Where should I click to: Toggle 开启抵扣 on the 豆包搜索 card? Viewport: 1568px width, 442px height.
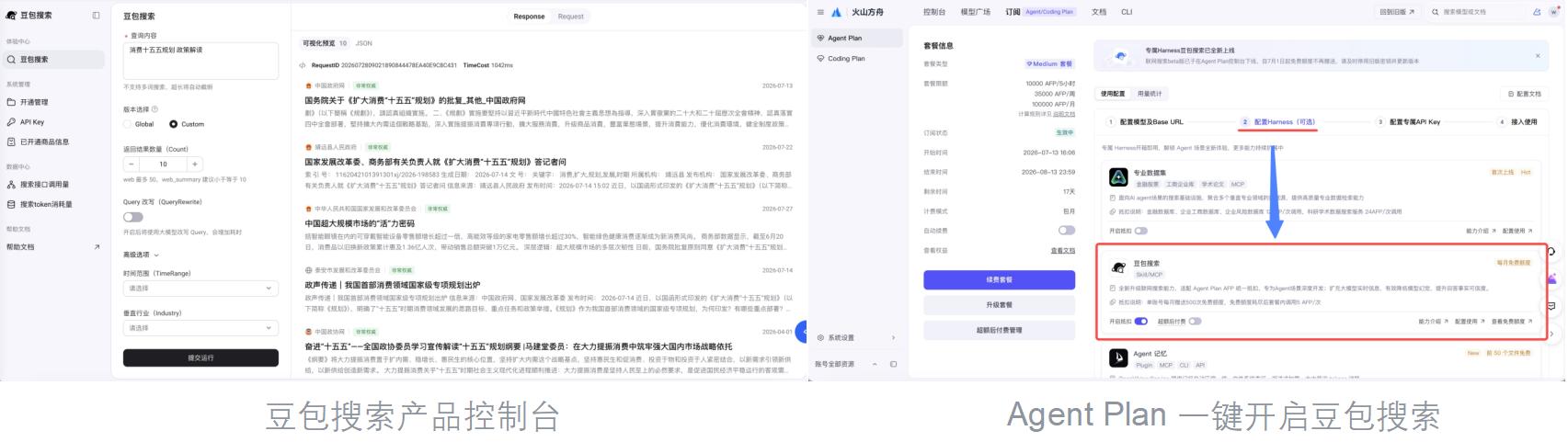(x=1141, y=321)
